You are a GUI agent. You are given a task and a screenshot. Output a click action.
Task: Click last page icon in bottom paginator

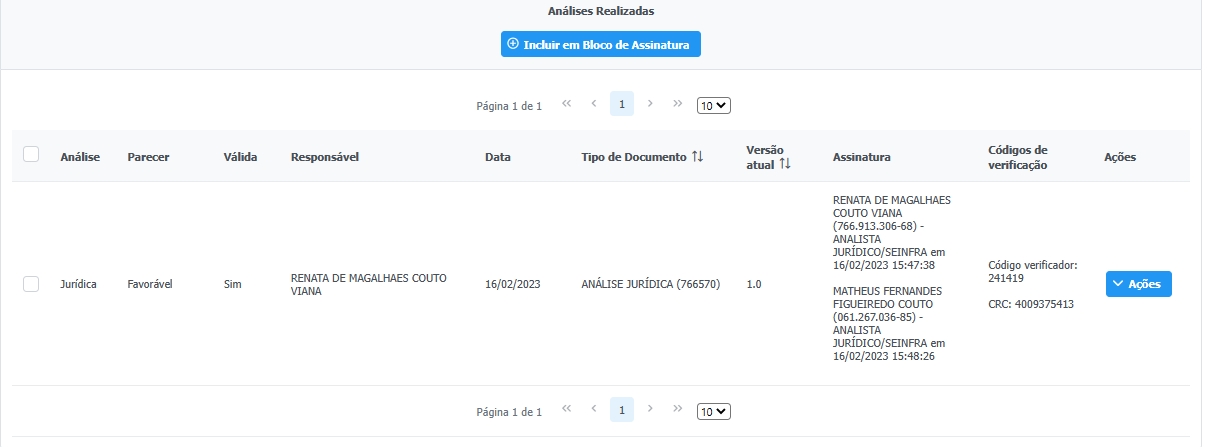click(x=677, y=410)
